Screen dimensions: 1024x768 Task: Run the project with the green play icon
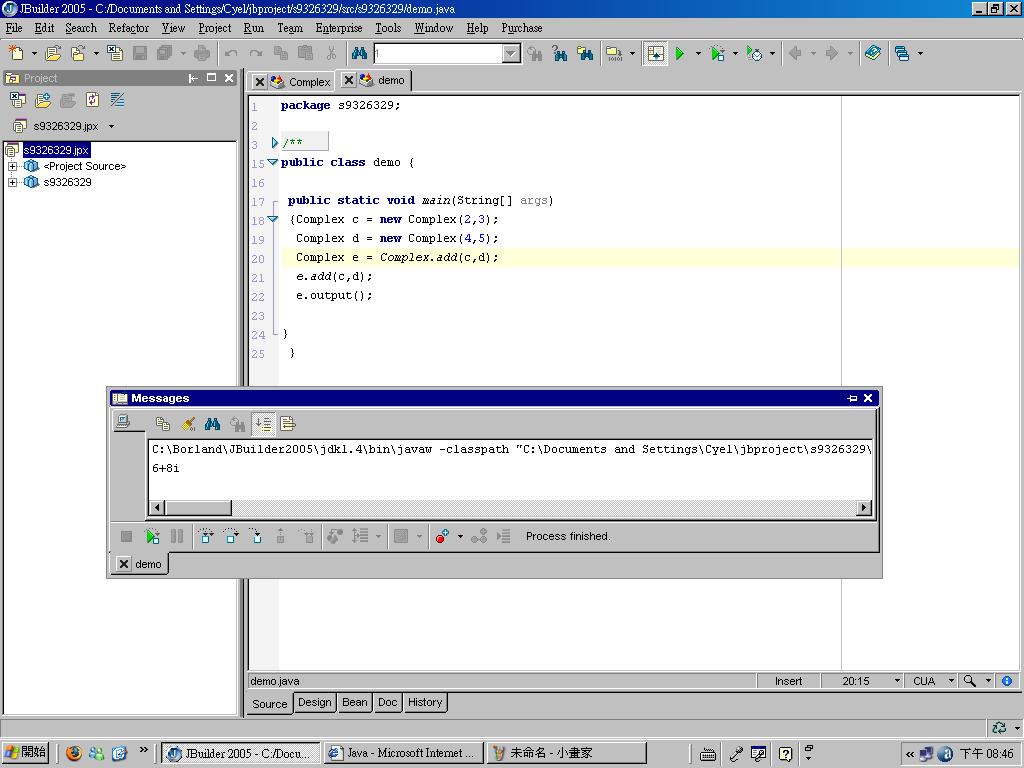click(x=680, y=53)
